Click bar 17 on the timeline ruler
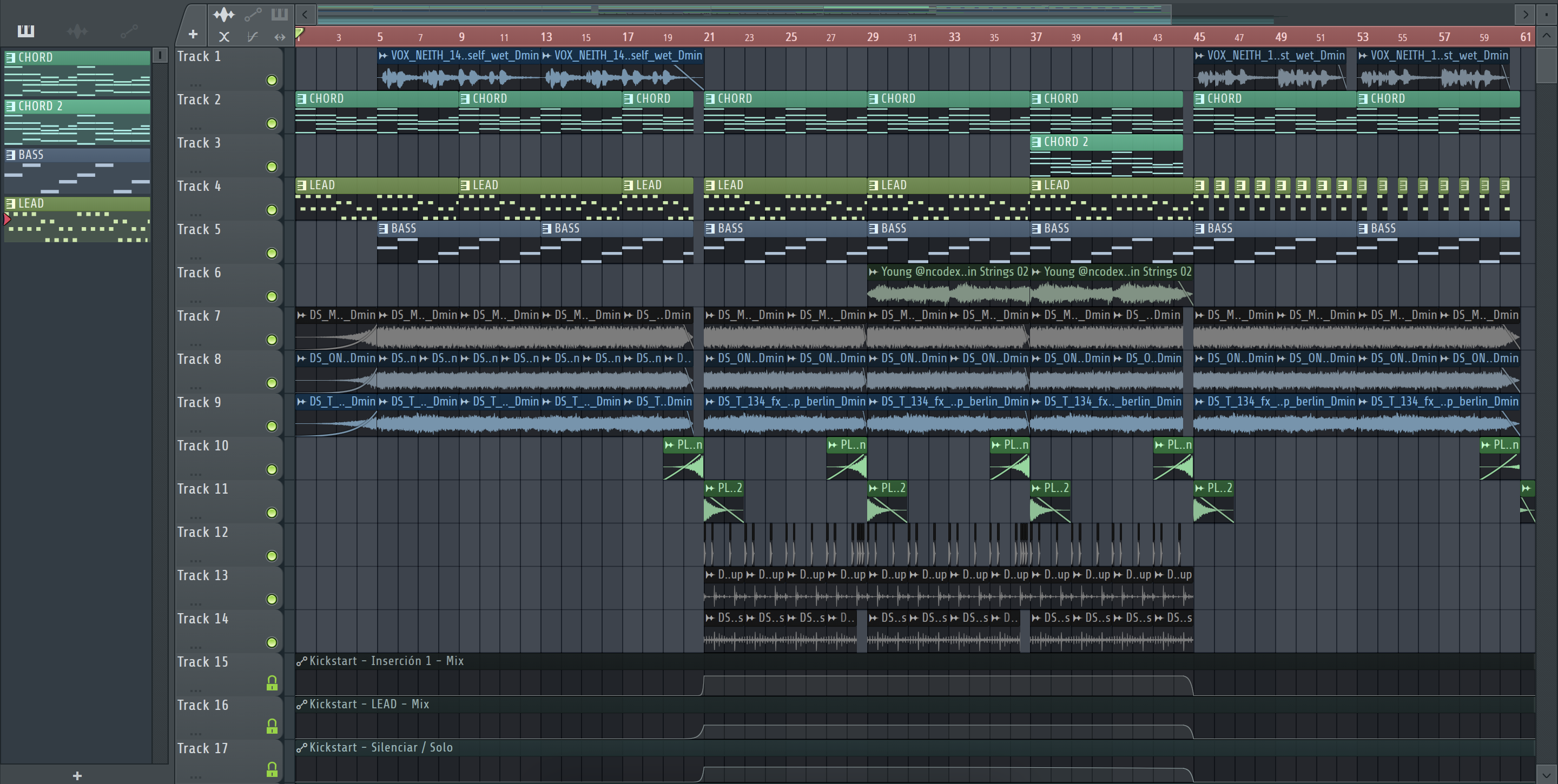Image resolution: width=1558 pixels, height=784 pixels. point(628,37)
